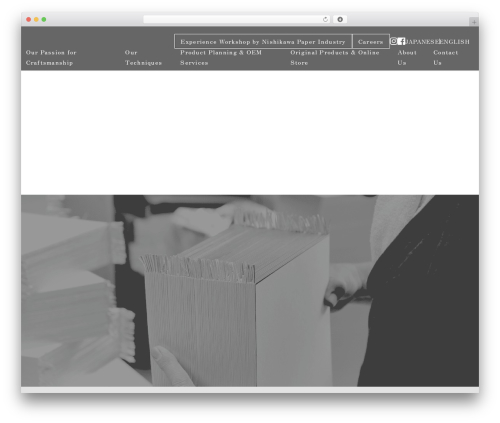
Task: Open Our Techniques menu item
Action: coord(143,57)
